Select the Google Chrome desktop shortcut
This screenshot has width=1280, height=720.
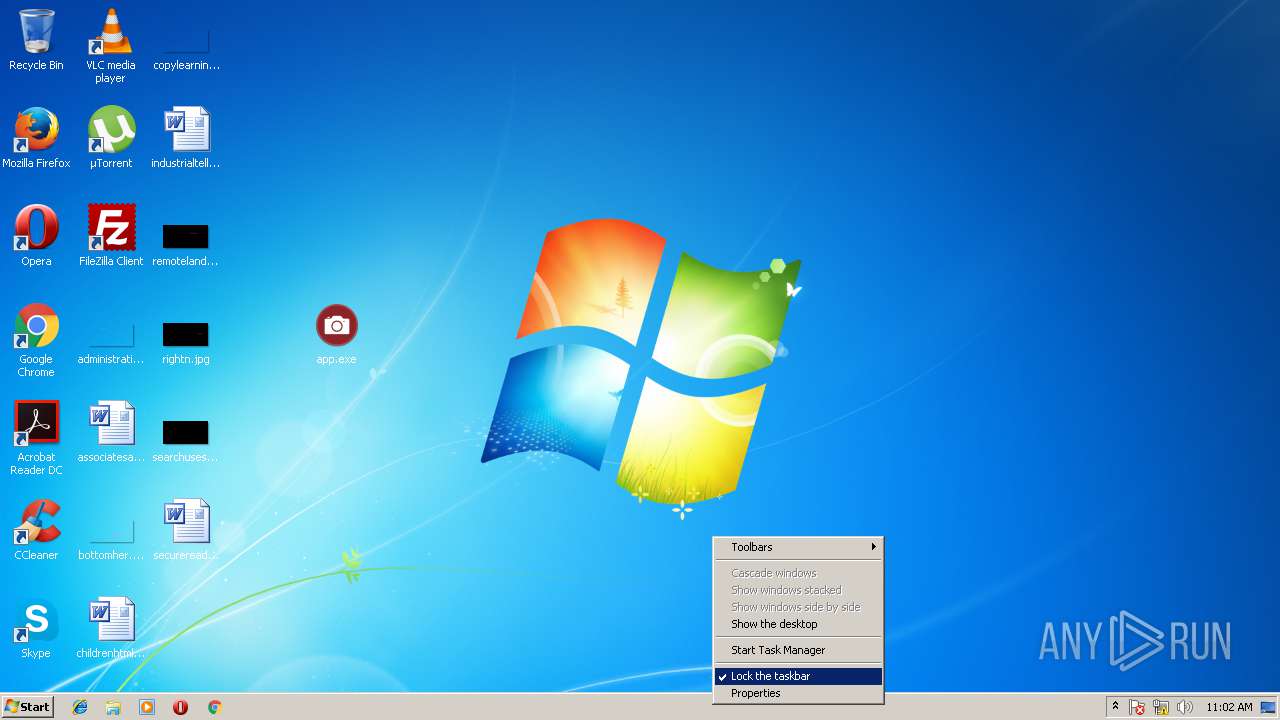[x=36, y=340]
